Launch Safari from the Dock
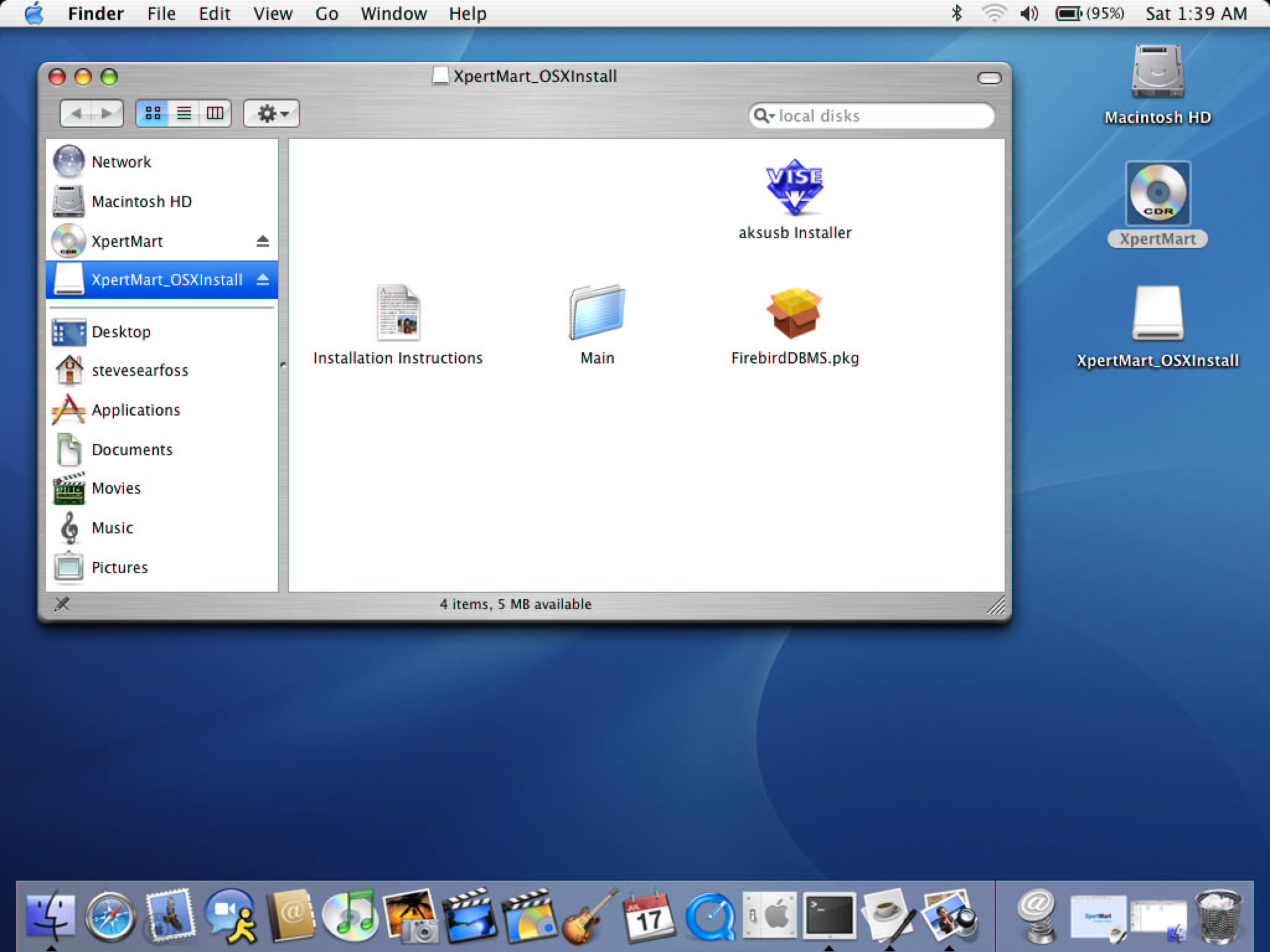Image resolution: width=1270 pixels, height=952 pixels. (110, 917)
